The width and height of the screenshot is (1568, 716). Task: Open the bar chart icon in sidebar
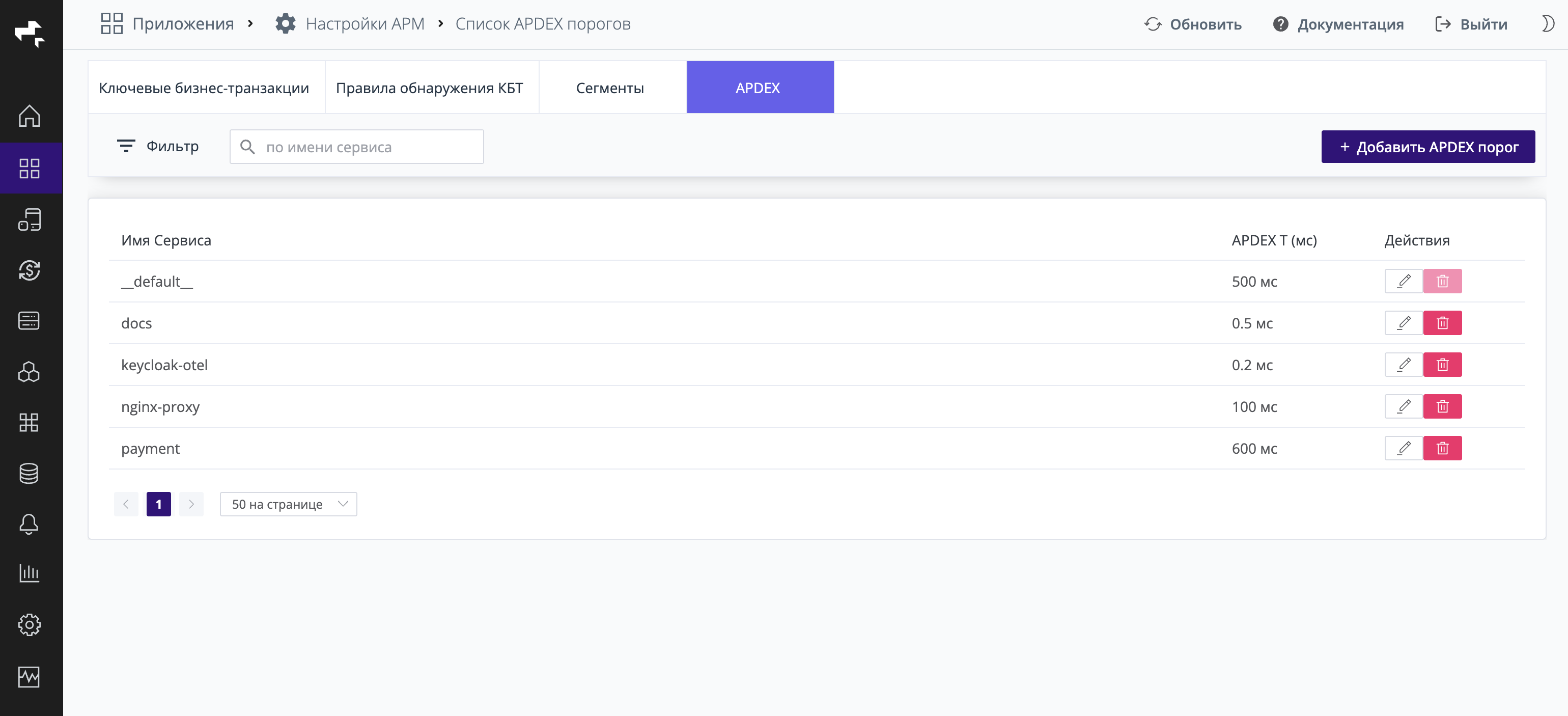click(30, 573)
